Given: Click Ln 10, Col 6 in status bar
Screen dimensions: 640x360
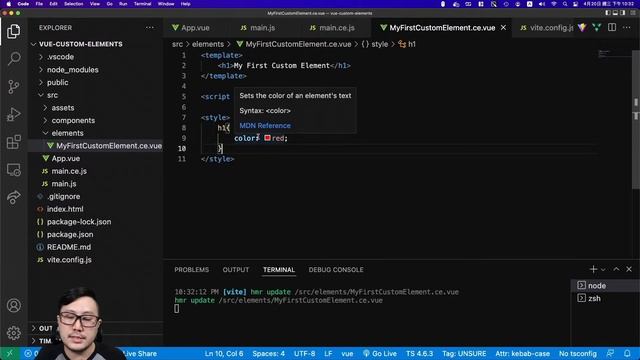Looking at the screenshot, I should pos(224,353).
